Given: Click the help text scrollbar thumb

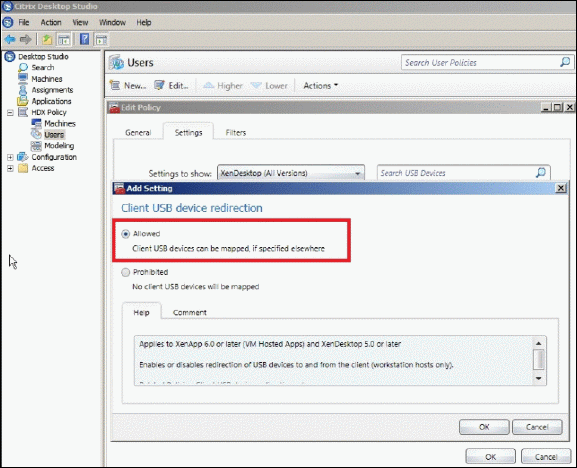Looking at the screenshot, I should (x=539, y=359).
